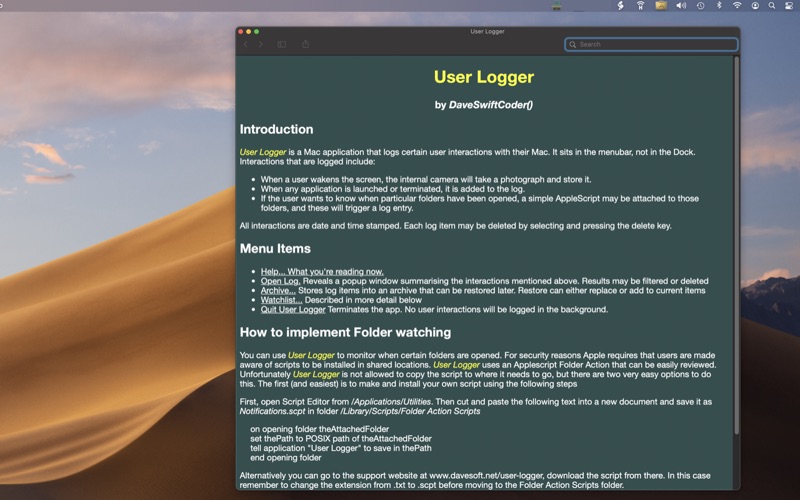Click the "Notifications.scpt" file name text
Screen dimensions: 800x500
click(272, 411)
